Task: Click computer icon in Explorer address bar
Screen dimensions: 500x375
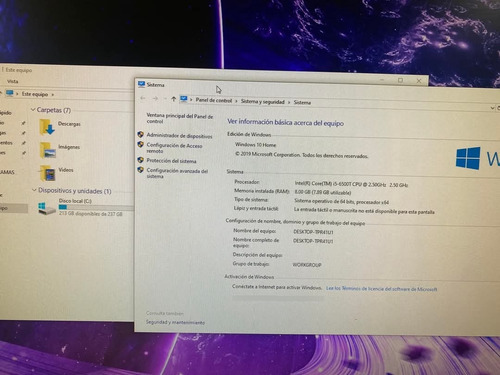Action: (x=10, y=93)
